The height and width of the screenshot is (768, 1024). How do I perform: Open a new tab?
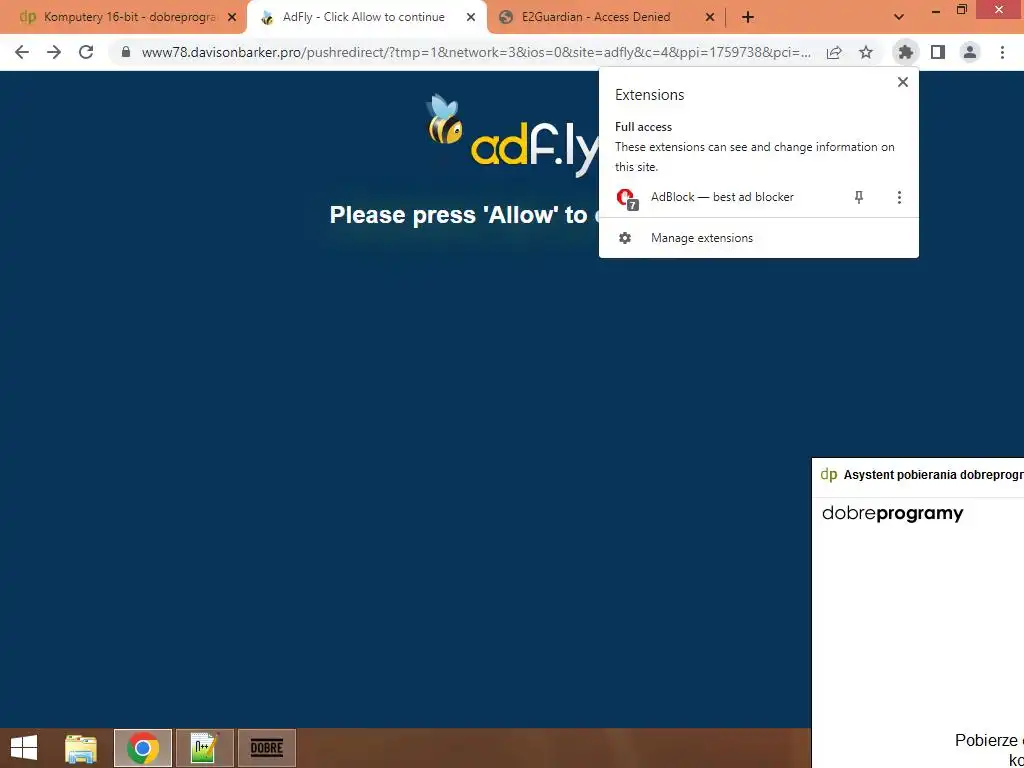pos(748,18)
